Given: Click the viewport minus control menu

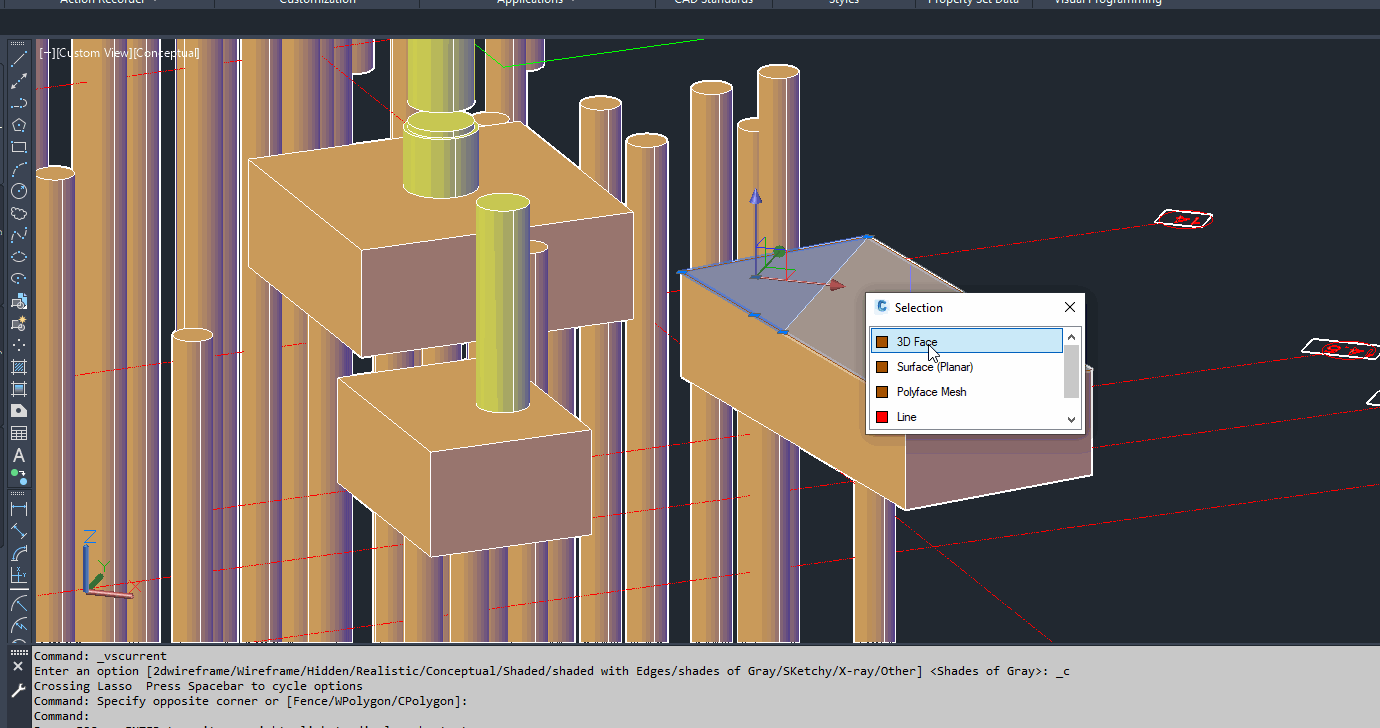Looking at the screenshot, I should (x=47, y=53).
